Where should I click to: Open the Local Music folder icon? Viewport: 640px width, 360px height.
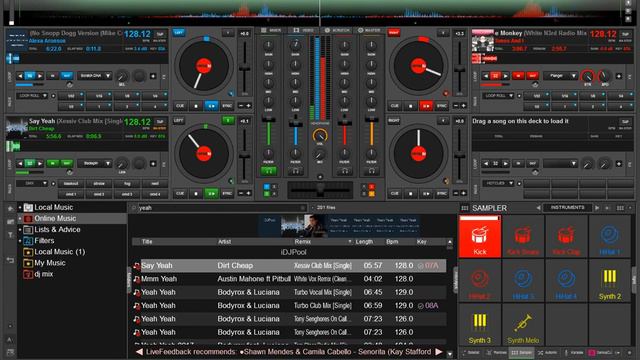[x=28, y=207]
